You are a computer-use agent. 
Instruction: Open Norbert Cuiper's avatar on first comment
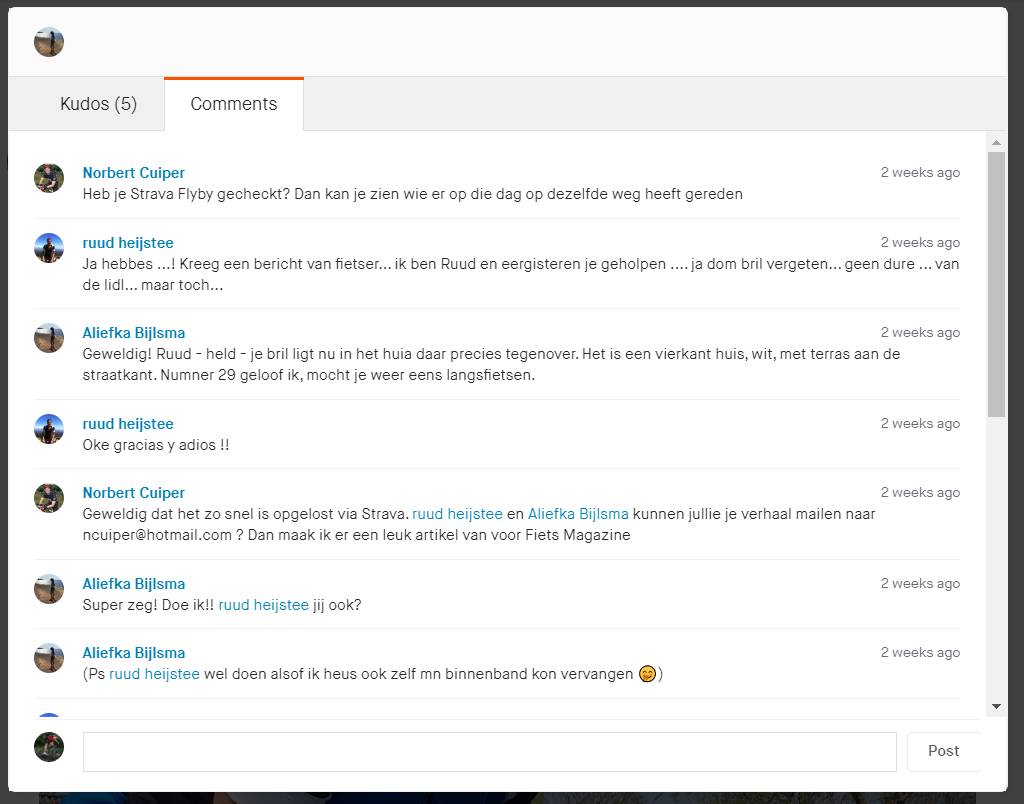(49, 178)
